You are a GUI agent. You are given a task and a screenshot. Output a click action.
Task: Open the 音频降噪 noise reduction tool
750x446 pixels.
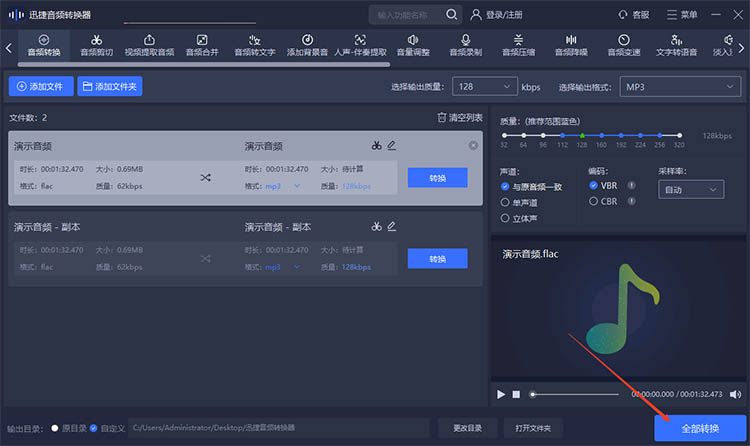point(571,45)
